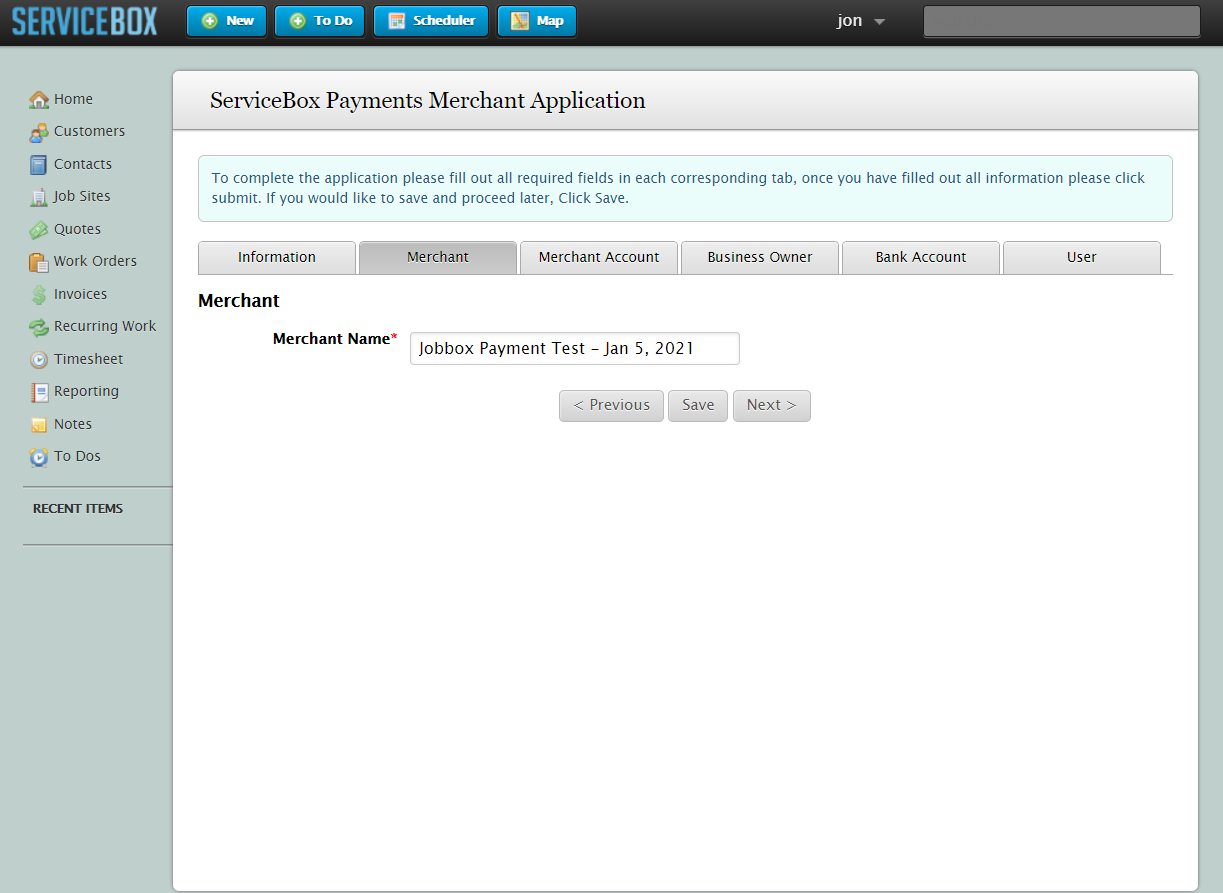The width and height of the screenshot is (1223, 893).
Task: Switch to the Bank Account tab
Action: coord(921,257)
